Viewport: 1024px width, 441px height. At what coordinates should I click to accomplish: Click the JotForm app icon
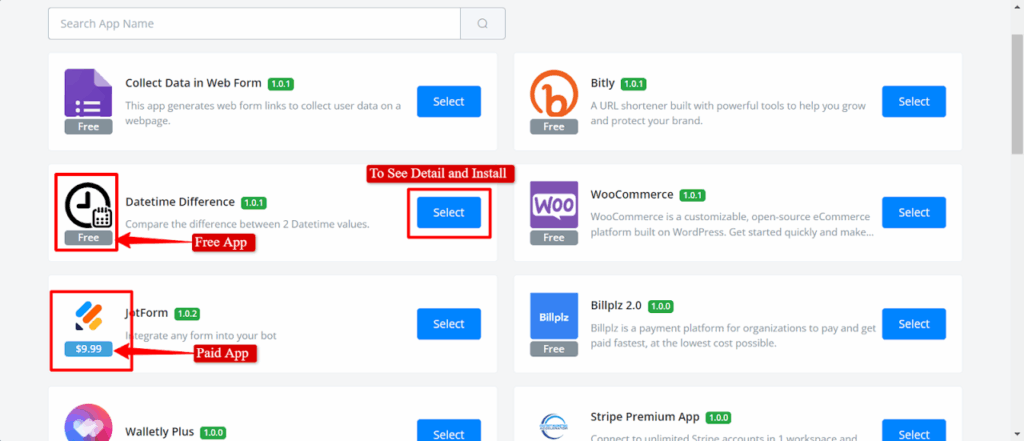point(90,315)
